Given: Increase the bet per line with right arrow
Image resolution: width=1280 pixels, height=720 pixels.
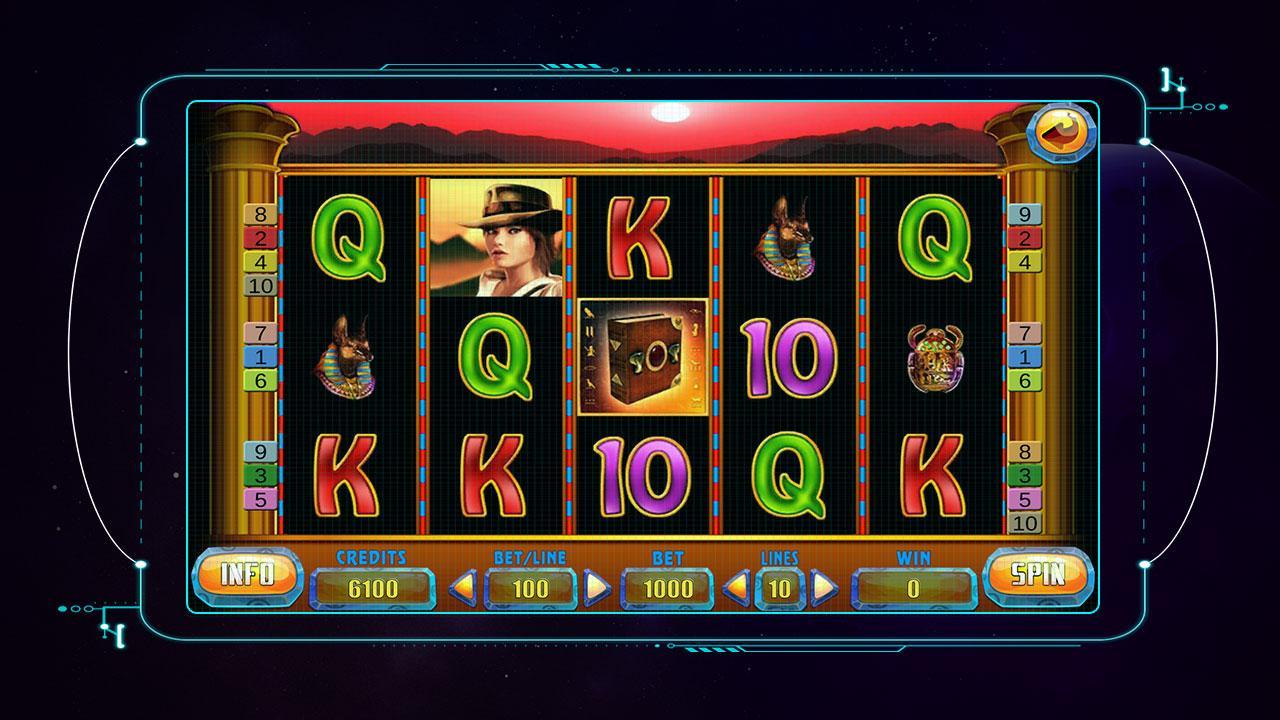Looking at the screenshot, I should [x=597, y=587].
